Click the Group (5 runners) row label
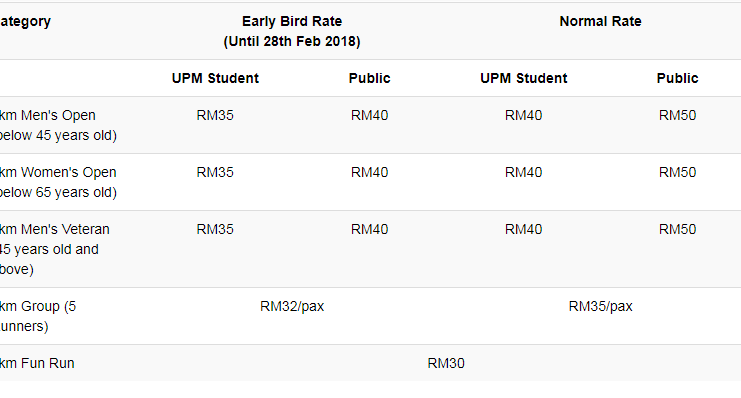Screen dimensions: 741x398 pyautogui.click(x=38, y=316)
